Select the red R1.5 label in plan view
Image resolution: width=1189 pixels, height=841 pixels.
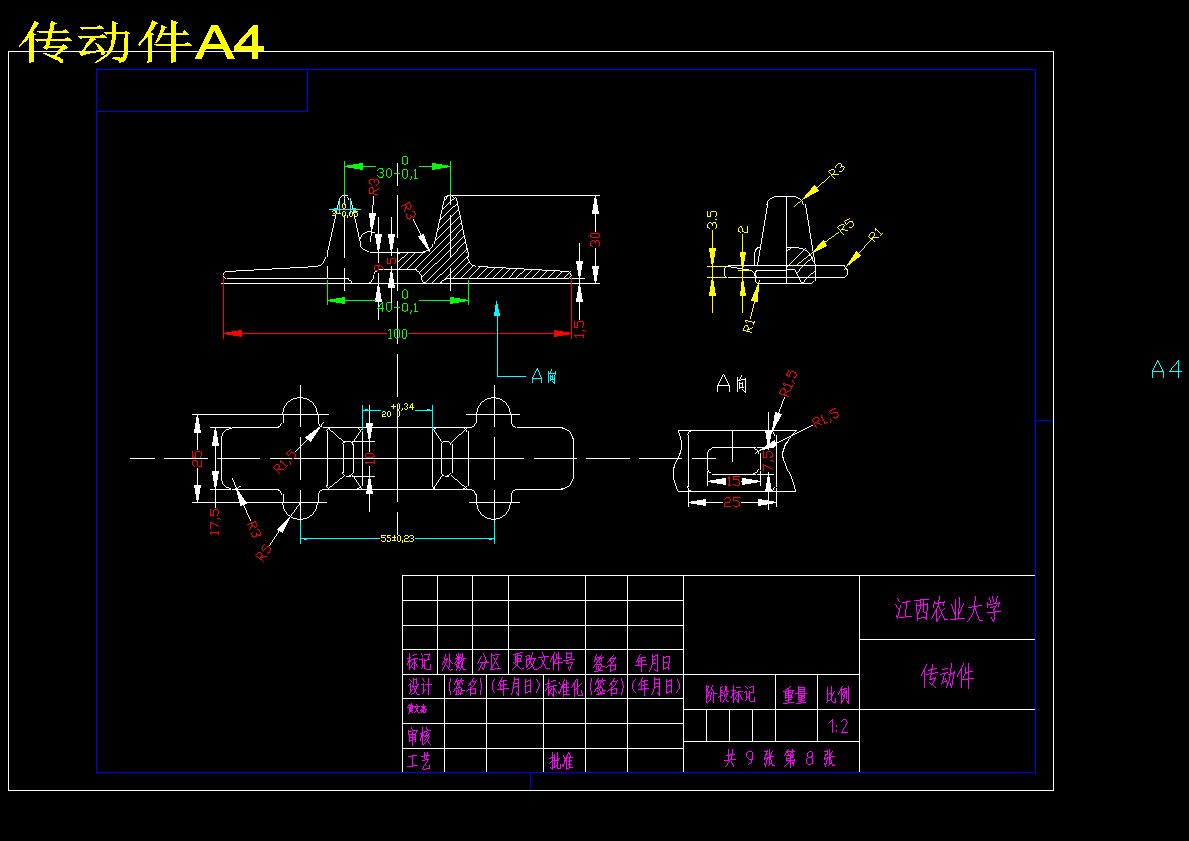pos(287,461)
